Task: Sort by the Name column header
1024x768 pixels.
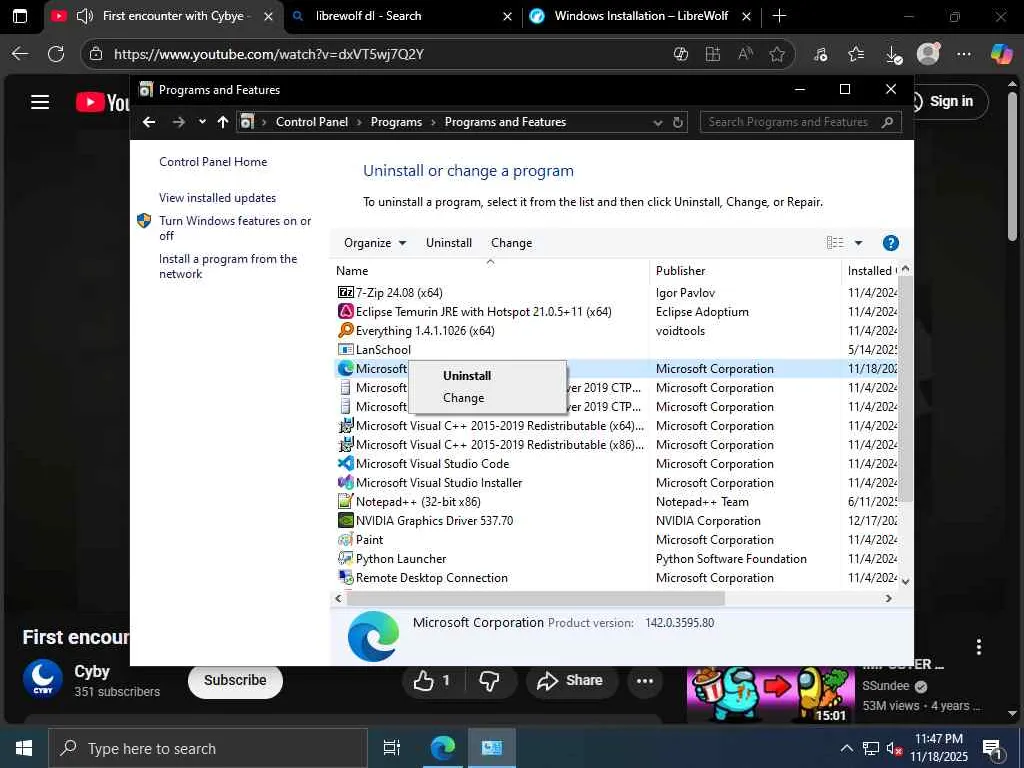Action: 490,270
